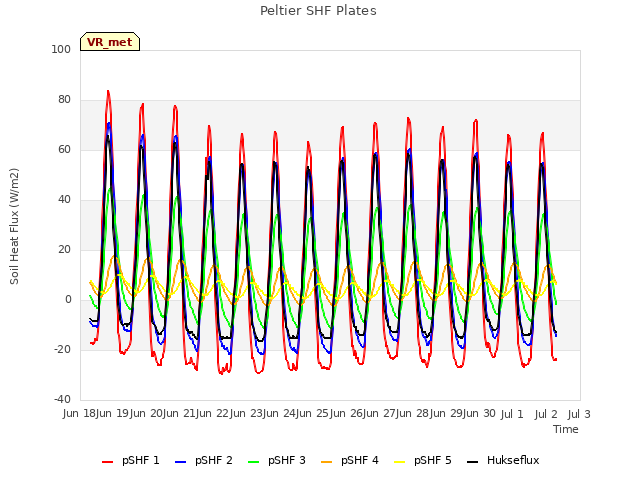Viewport: 640px width, 480px height.
Task: Click the pSHF 1 legend label
Action: coord(140,460)
